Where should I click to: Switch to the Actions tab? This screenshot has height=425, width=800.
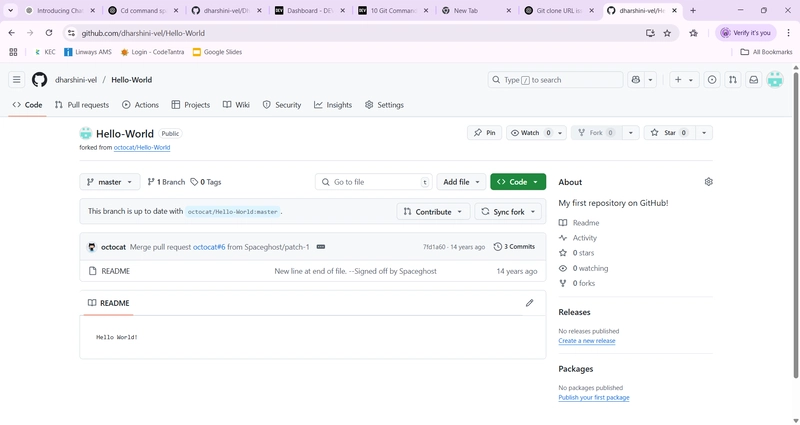point(140,105)
